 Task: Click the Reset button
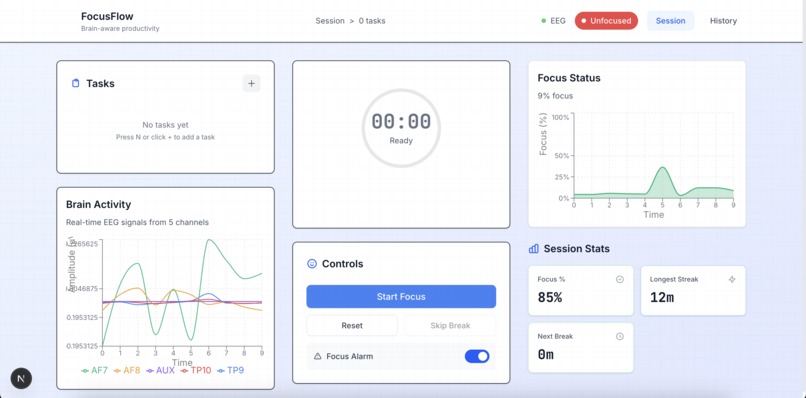tap(352, 325)
